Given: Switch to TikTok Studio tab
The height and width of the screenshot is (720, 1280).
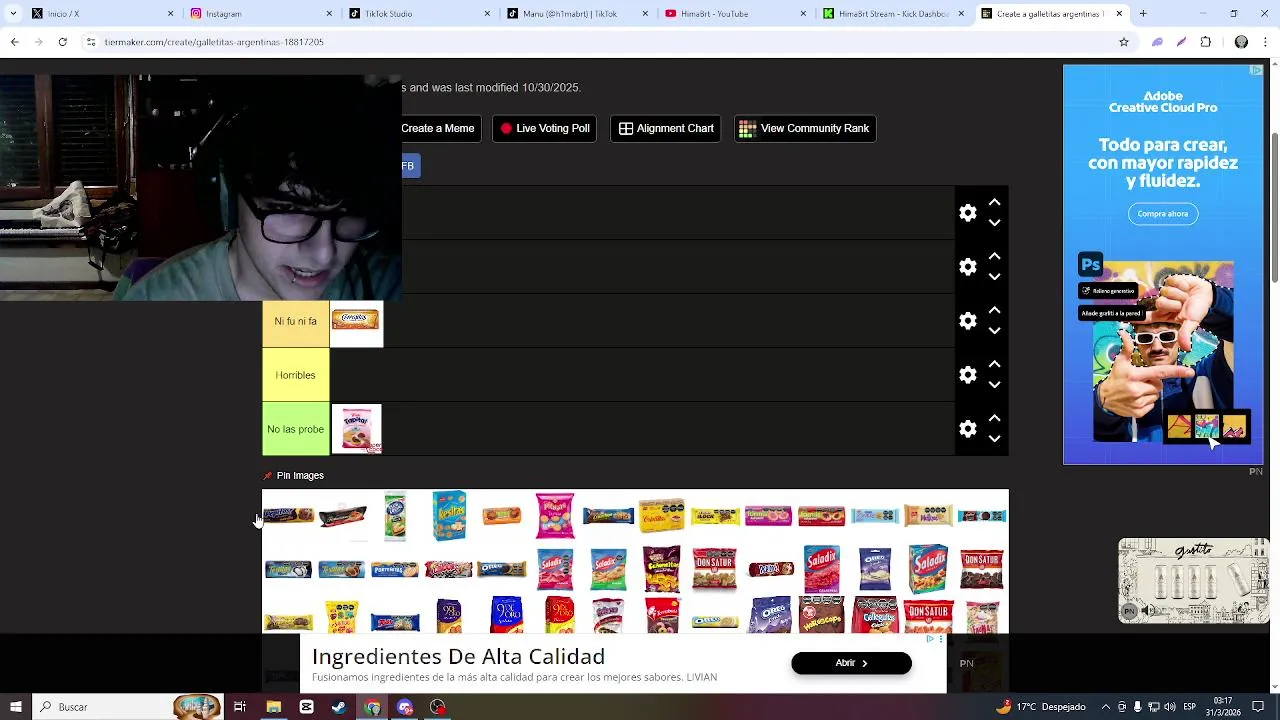Looking at the screenshot, I should (418, 14).
